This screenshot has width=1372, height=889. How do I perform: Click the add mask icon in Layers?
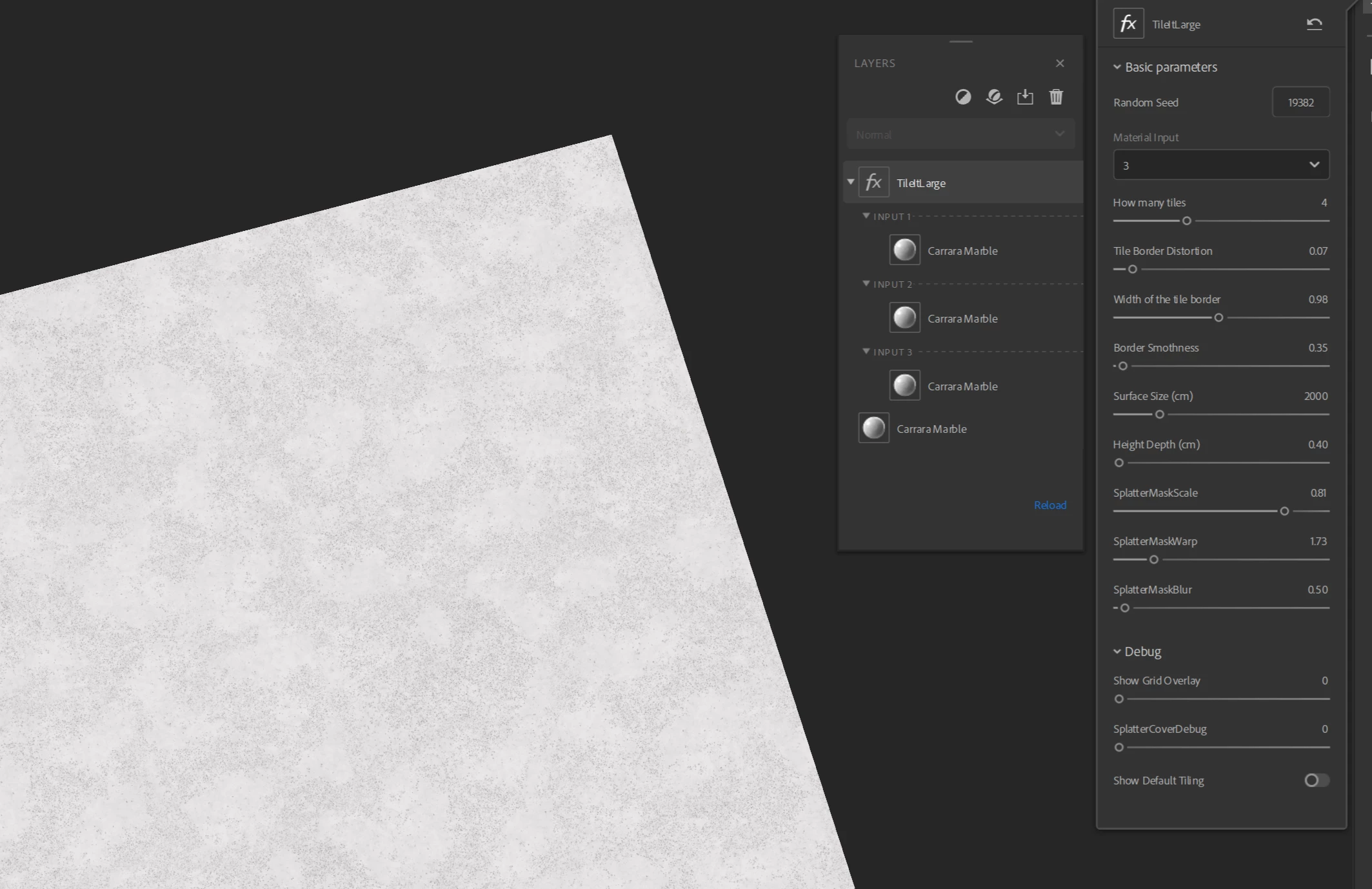(963, 97)
